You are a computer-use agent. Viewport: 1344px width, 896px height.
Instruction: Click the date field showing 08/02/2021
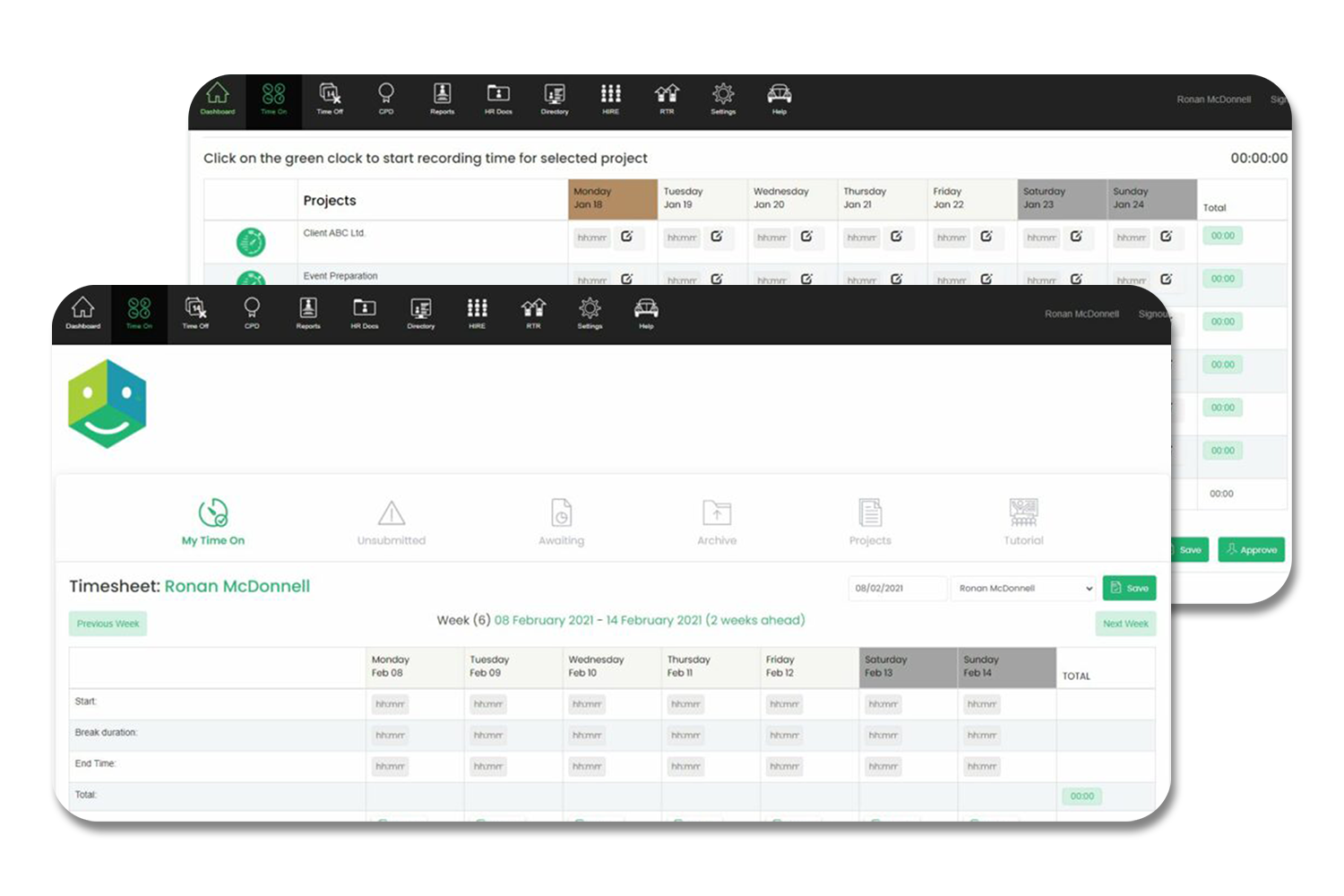pos(897,588)
